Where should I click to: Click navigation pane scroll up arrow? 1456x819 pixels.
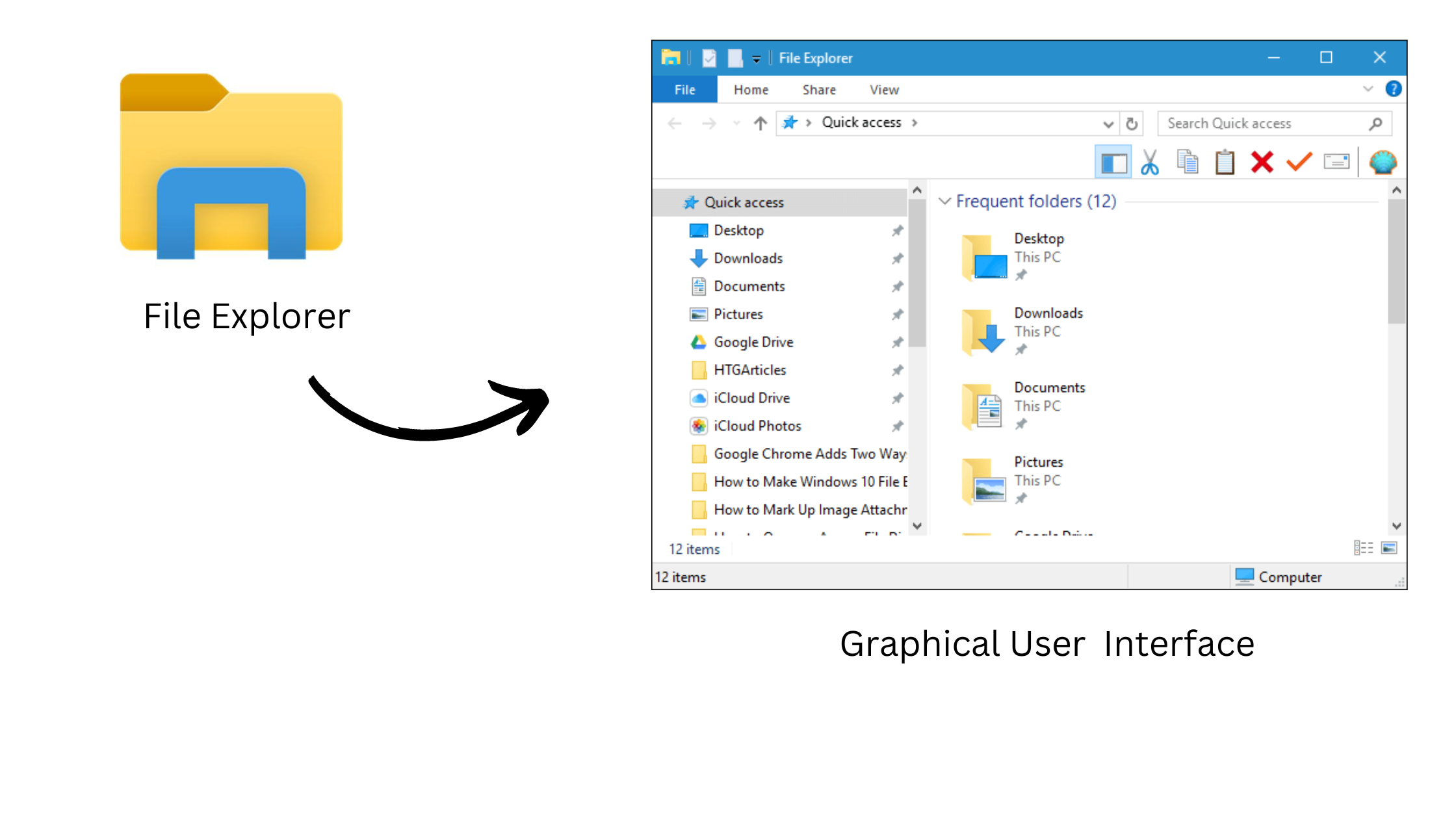pos(917,190)
